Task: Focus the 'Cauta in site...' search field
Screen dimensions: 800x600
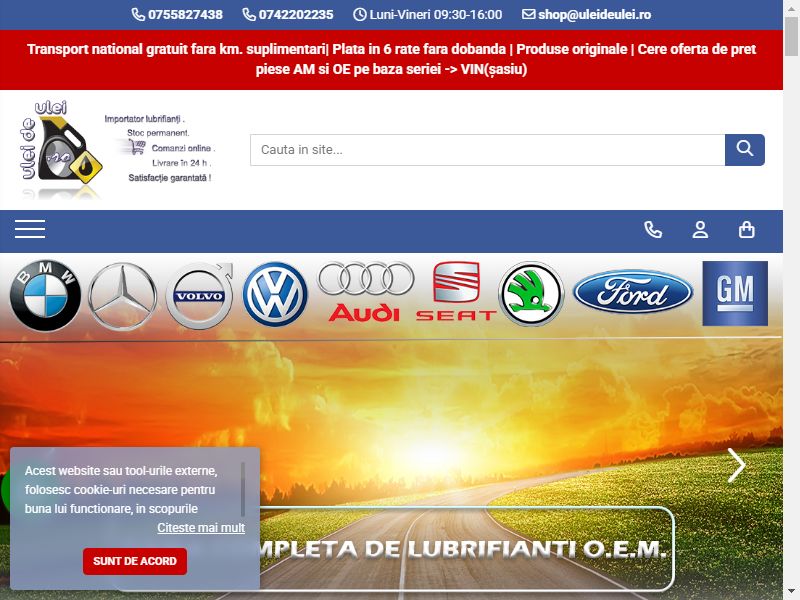Action: click(x=487, y=150)
